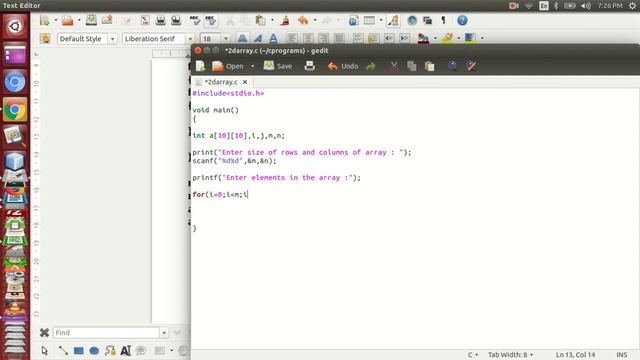640x360 pixels.
Task: Click the Open button in gedit
Action: point(228,66)
